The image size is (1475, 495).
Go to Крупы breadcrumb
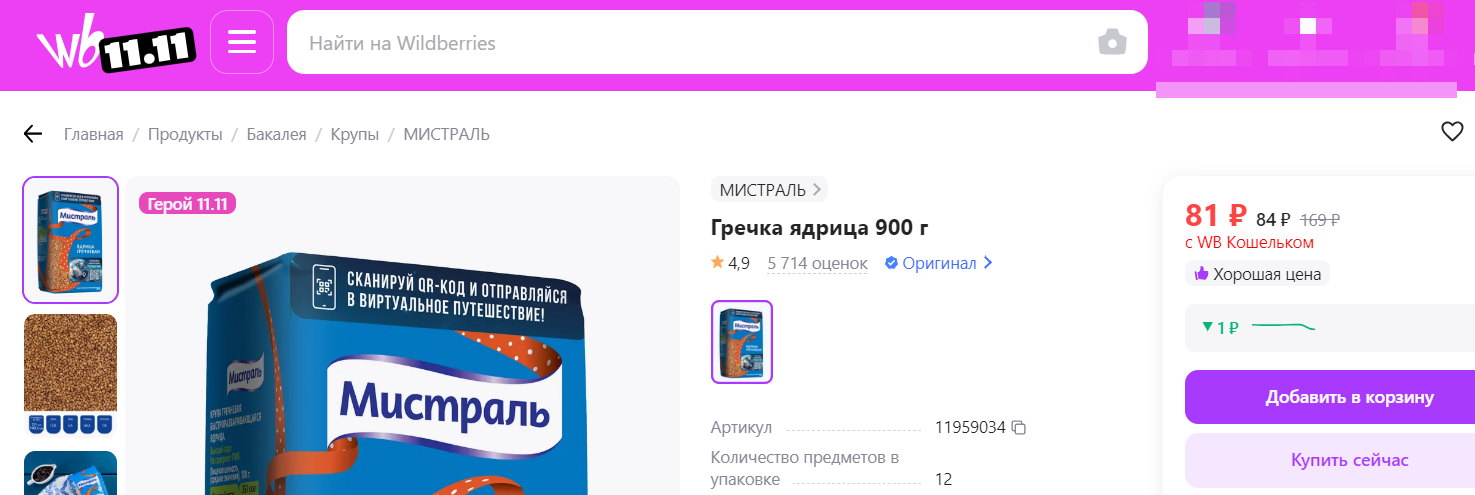[x=355, y=134]
